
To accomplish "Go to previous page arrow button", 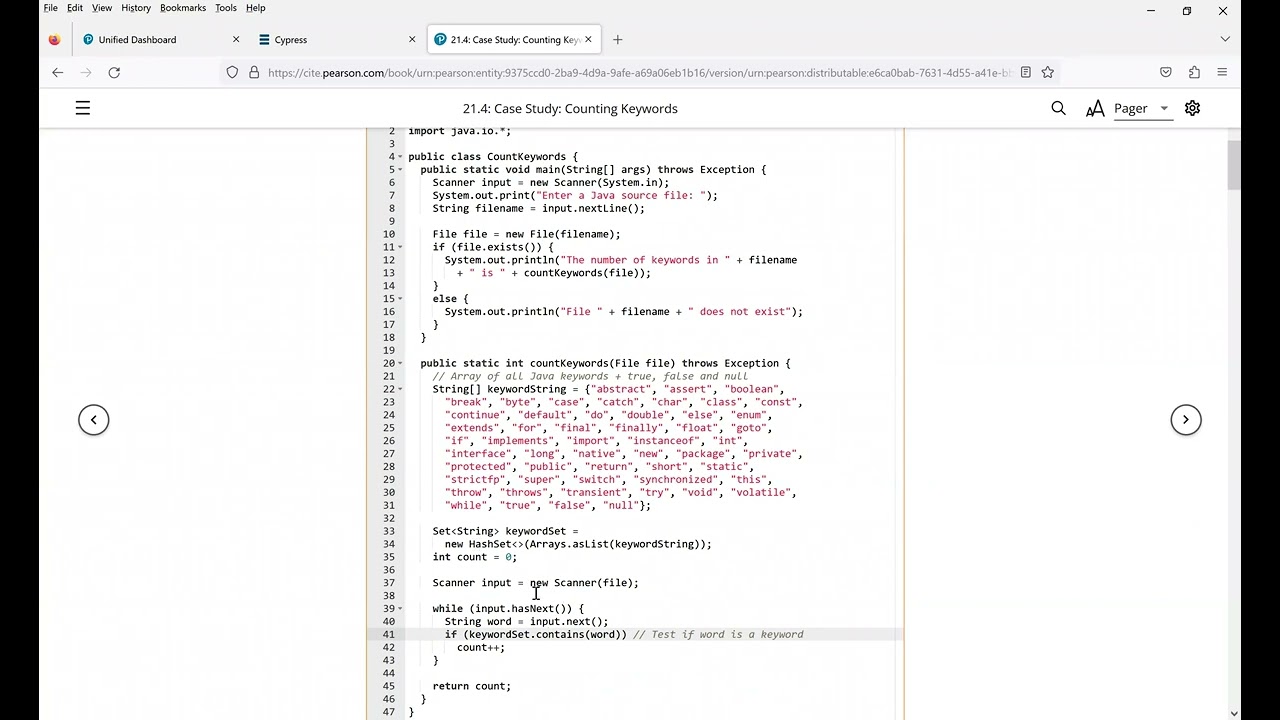I will pyautogui.click(x=94, y=420).
